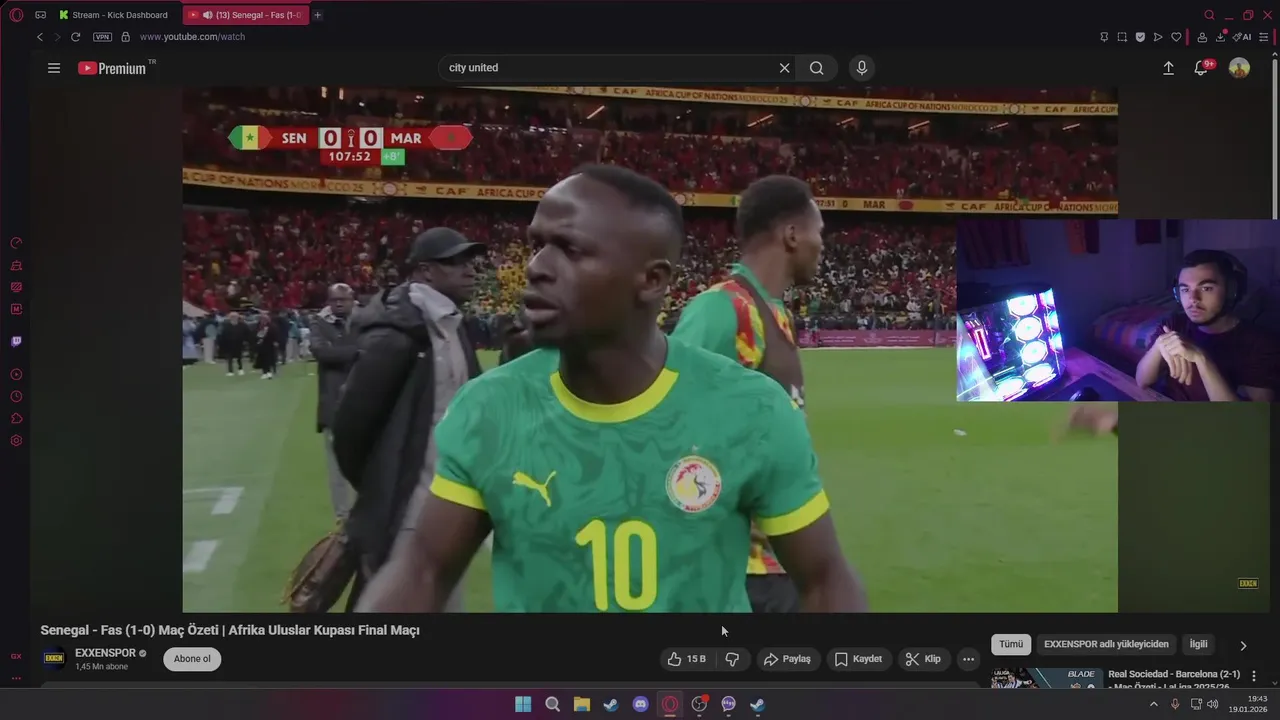Open more actions three-dot menu

click(968, 659)
